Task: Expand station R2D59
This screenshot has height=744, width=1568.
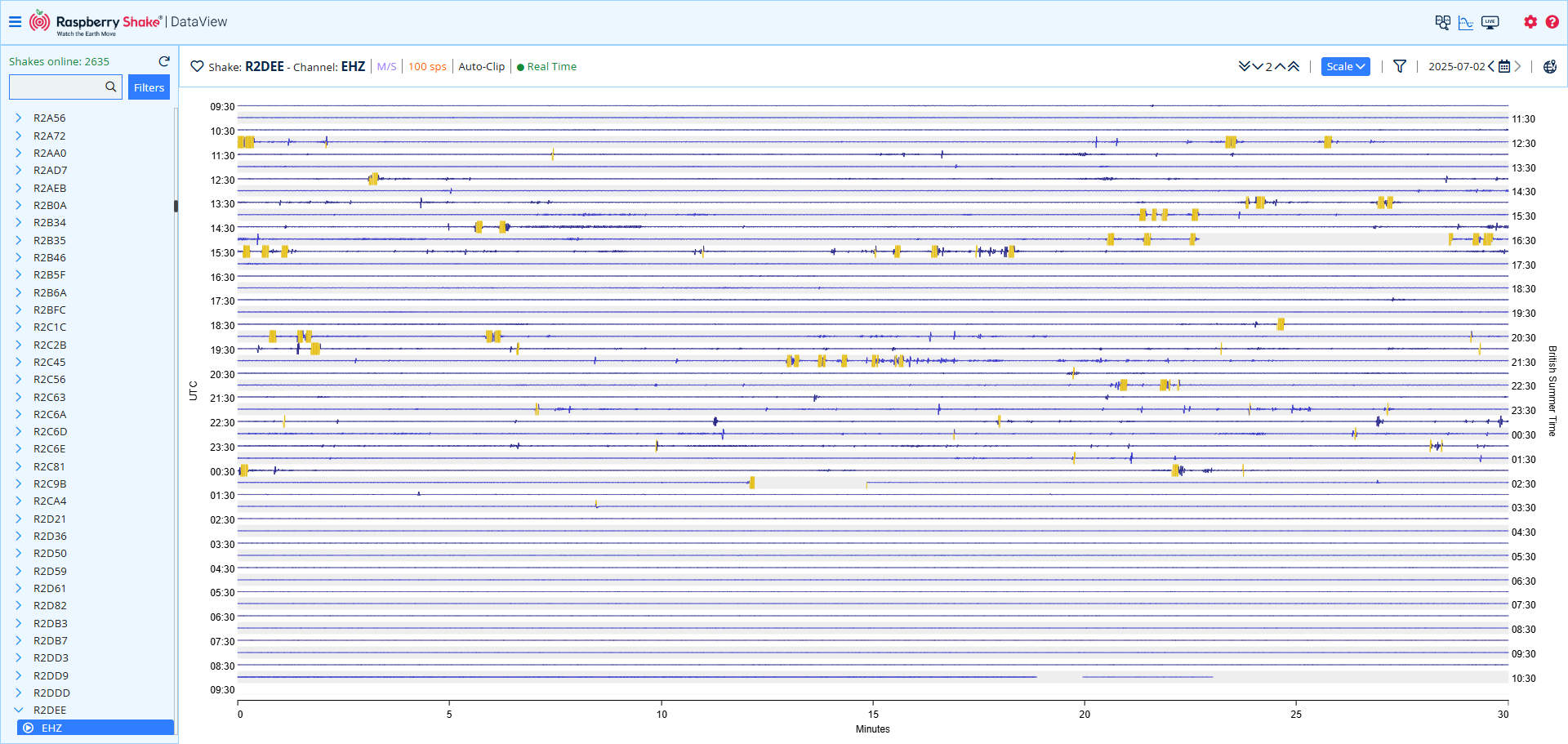Action: click(19, 571)
